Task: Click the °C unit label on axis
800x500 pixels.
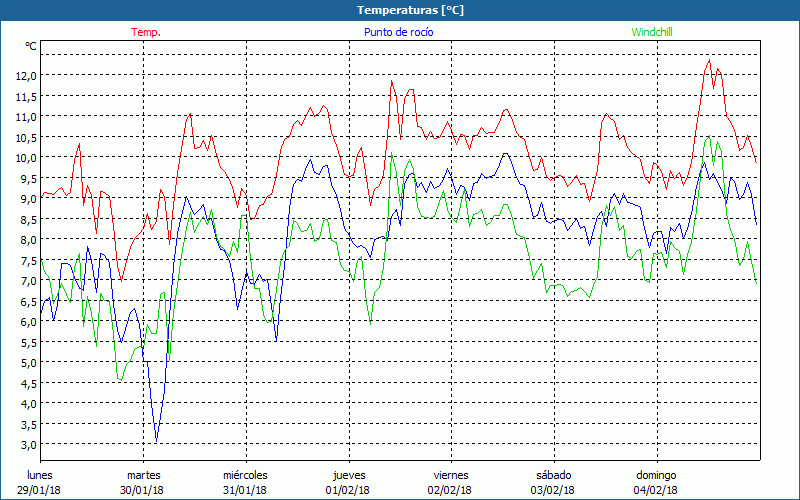Action: click(x=31, y=46)
